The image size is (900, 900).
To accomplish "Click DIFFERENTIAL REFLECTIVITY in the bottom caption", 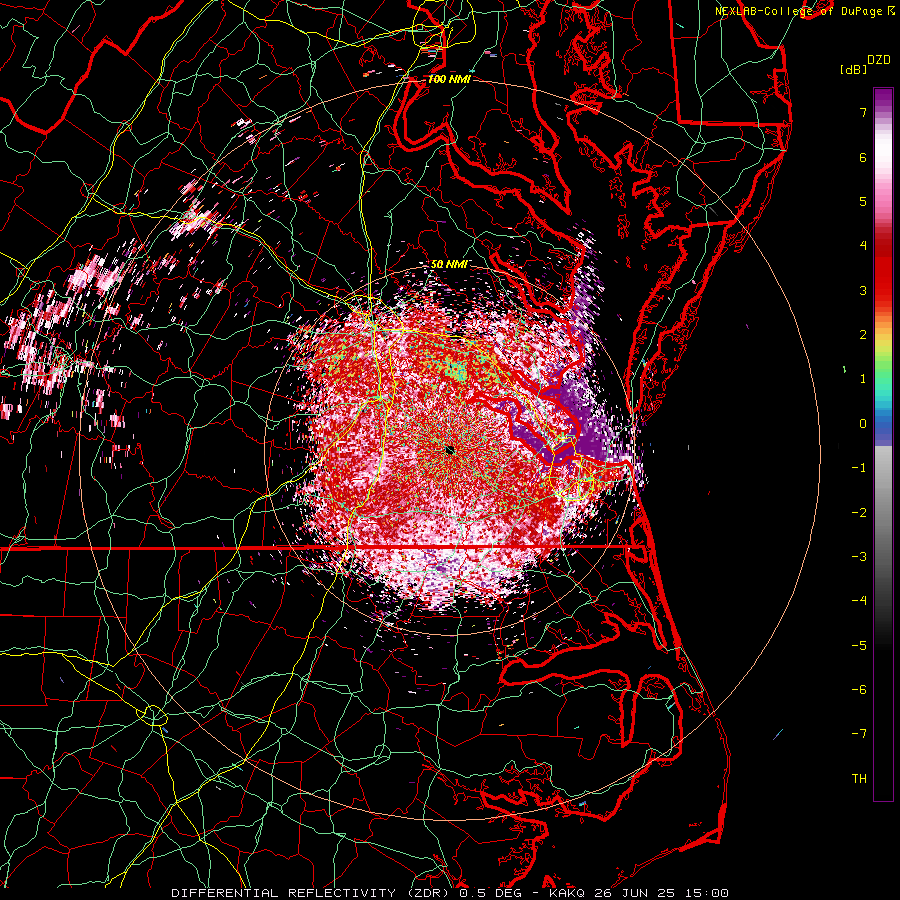I will (284, 893).
